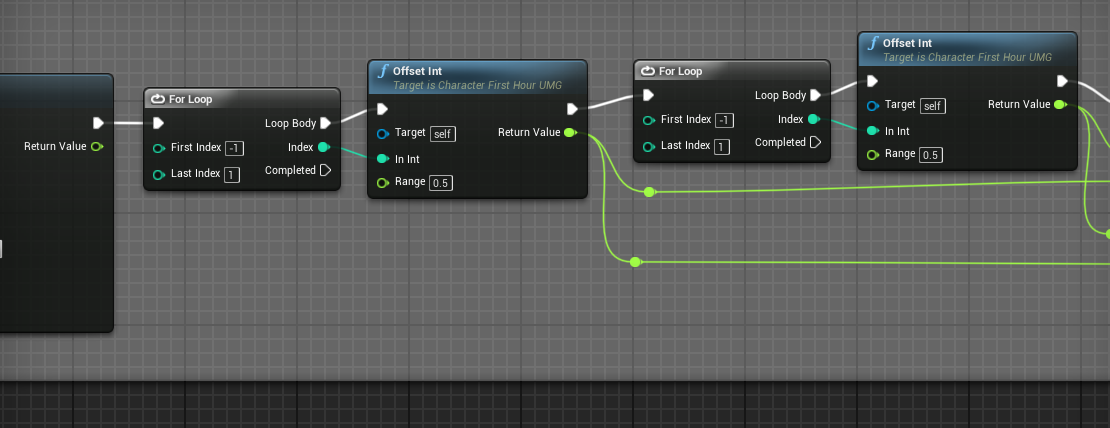Edit Last Index value on first For Loop
This screenshot has width=1110, height=428.
click(x=232, y=176)
